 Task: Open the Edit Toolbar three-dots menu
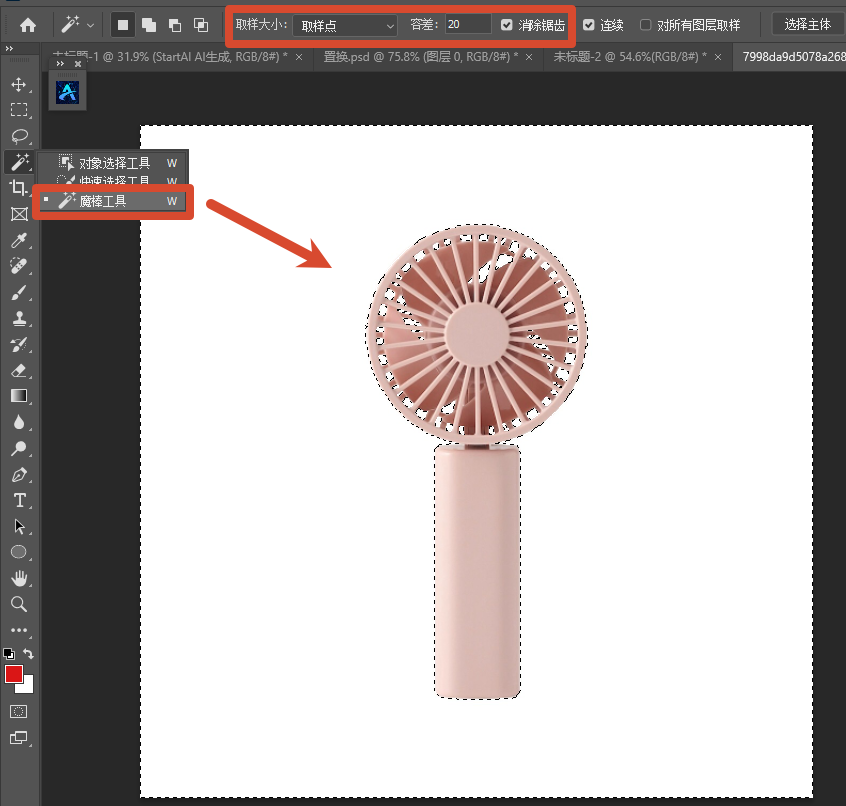[19, 630]
